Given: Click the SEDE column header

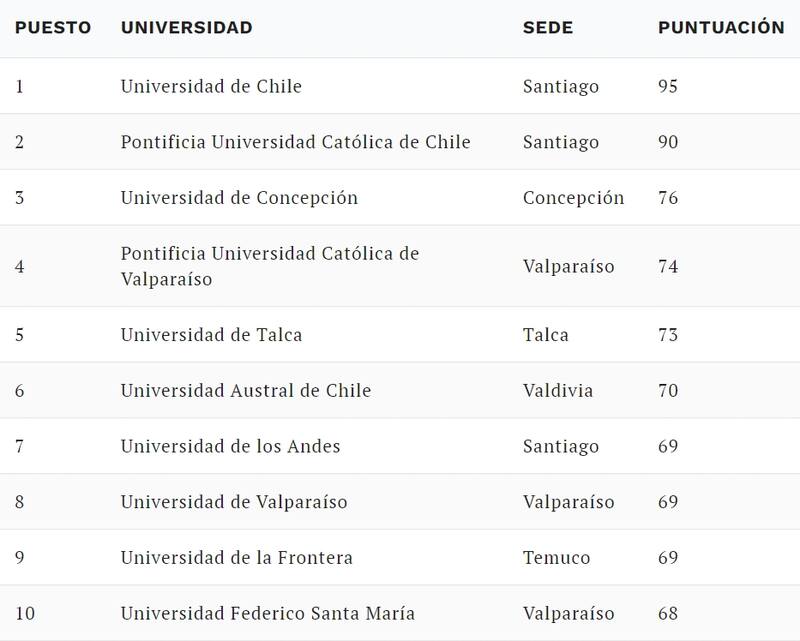Looking at the screenshot, I should click(x=548, y=27).
